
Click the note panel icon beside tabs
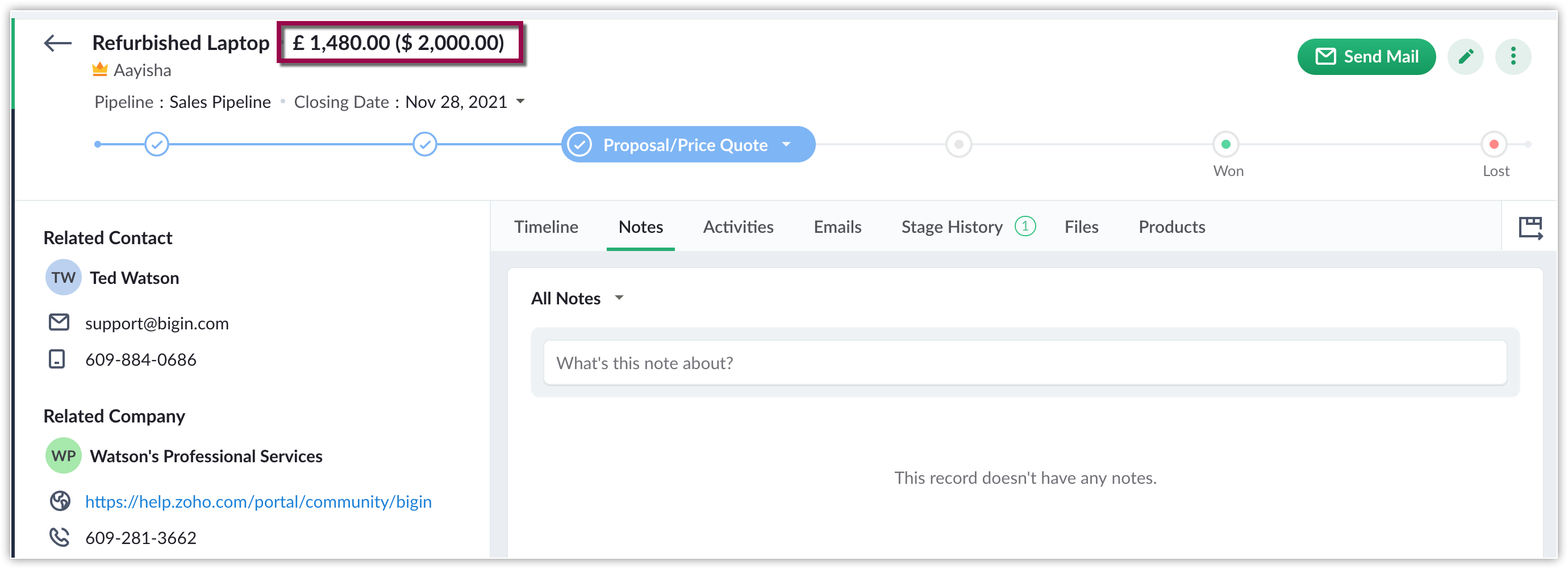pos(1529,228)
